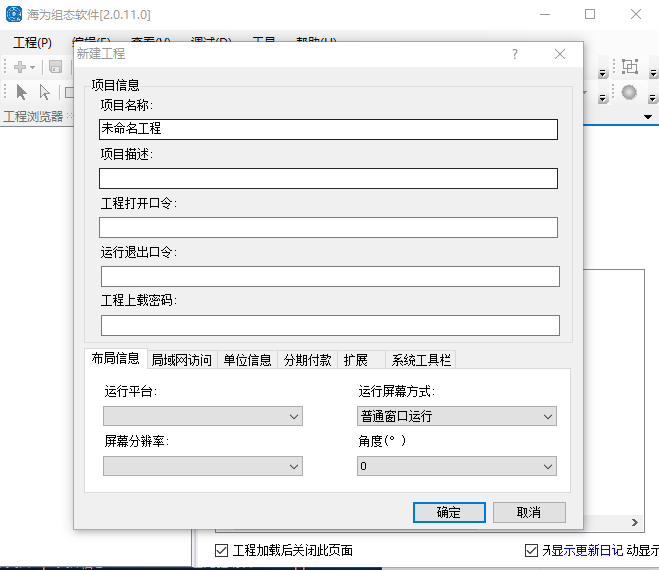This screenshot has width=659, height=570.
Task: Minimize the main application window
Action: (x=545, y=14)
